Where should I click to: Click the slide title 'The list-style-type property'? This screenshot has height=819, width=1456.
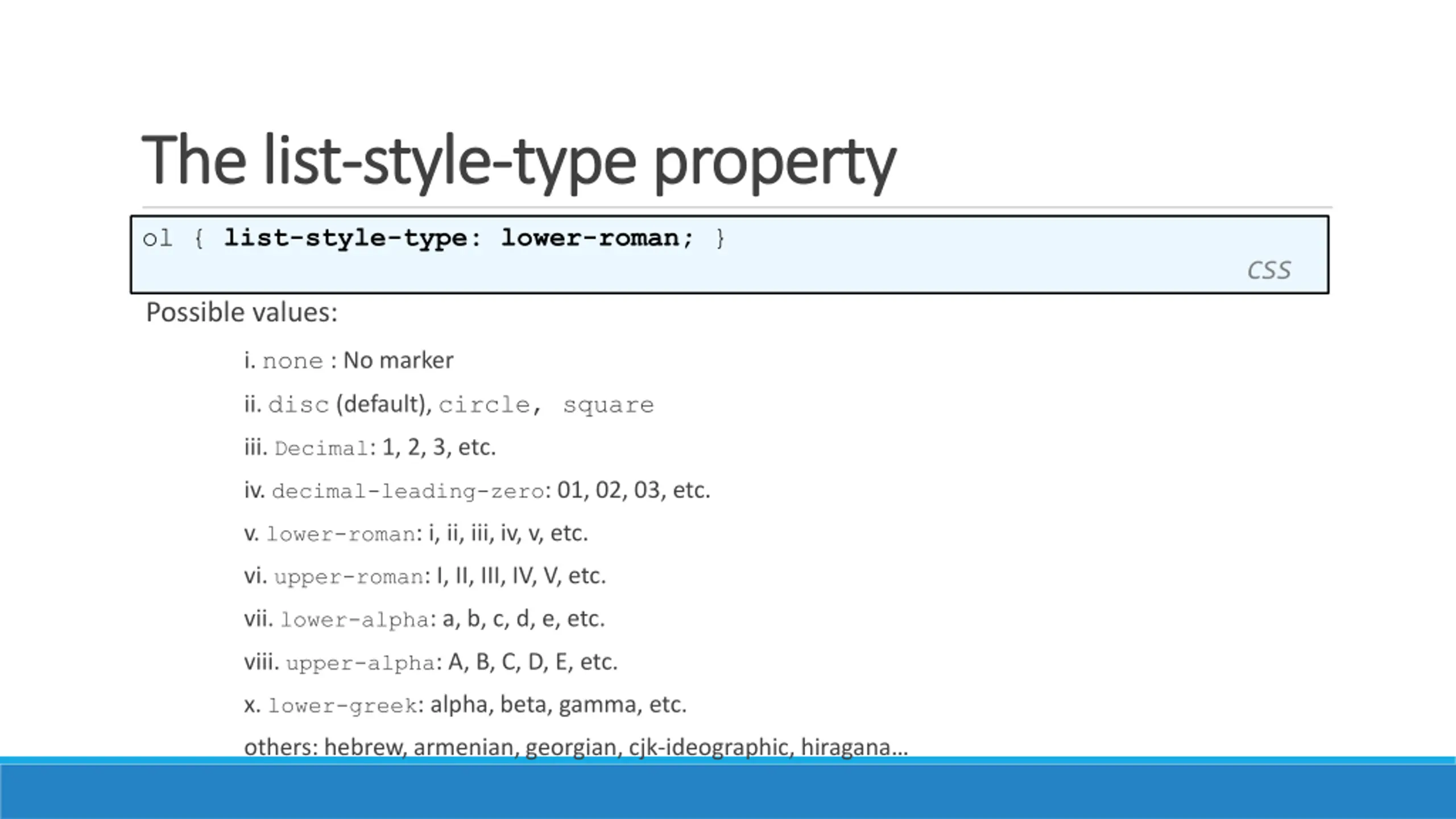pyautogui.click(x=518, y=160)
